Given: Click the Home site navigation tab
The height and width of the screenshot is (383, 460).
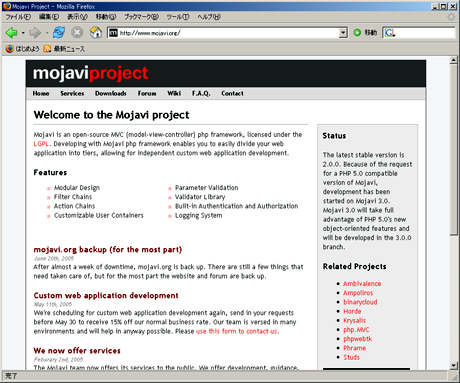Looking at the screenshot, I should tap(41, 94).
